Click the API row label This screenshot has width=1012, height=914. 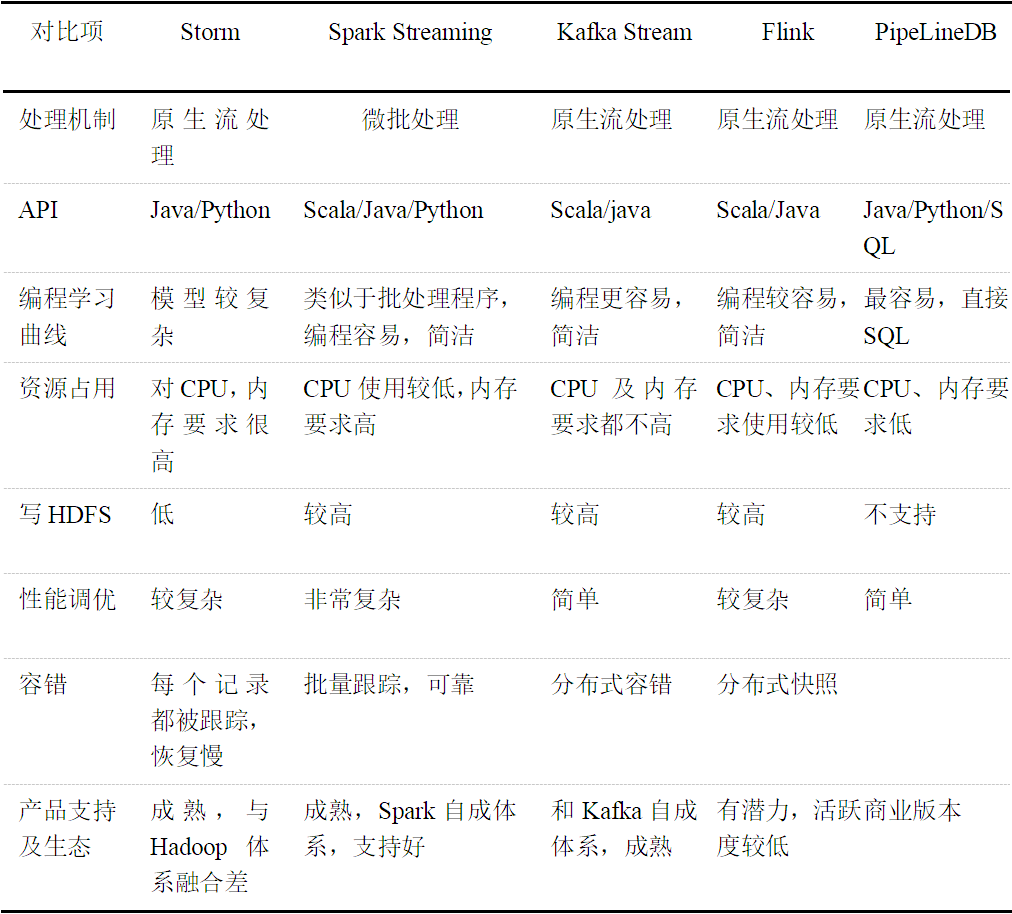[x=39, y=210]
